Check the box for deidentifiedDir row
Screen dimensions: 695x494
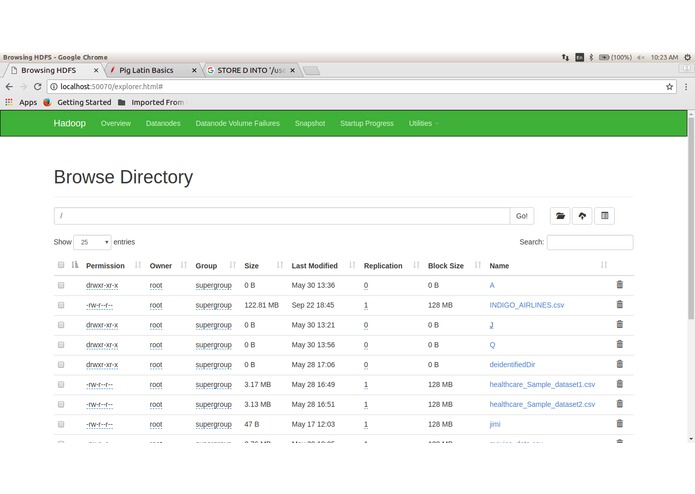click(x=61, y=365)
